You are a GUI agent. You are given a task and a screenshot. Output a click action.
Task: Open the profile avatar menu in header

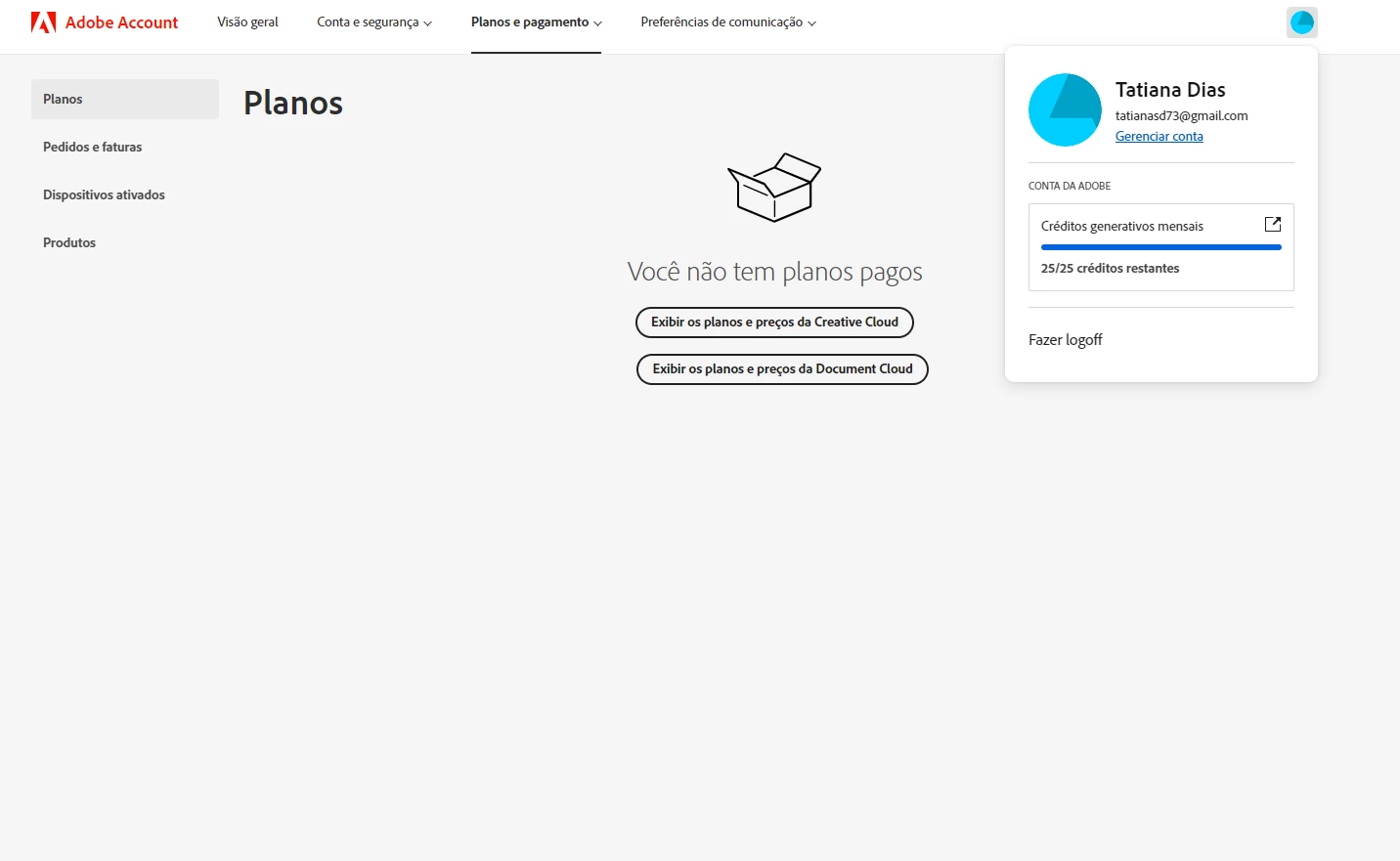[1302, 22]
